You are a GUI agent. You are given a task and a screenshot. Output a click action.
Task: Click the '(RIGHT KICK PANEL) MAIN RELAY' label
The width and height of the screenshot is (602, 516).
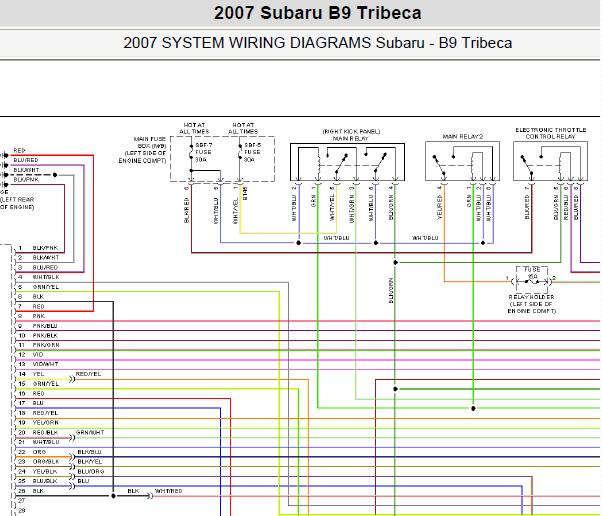tap(351, 135)
